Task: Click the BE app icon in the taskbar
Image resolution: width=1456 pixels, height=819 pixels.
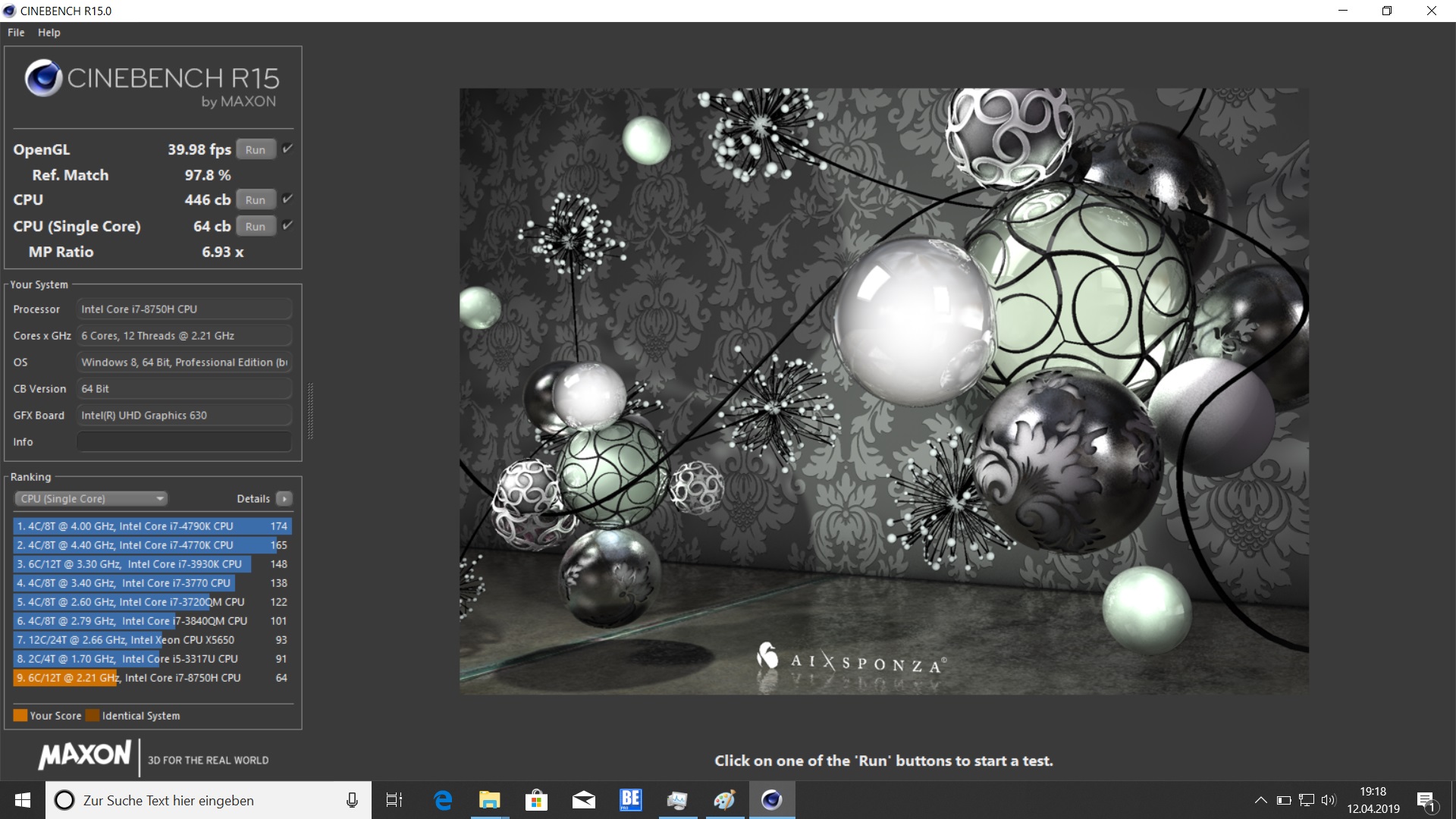Action: click(630, 800)
